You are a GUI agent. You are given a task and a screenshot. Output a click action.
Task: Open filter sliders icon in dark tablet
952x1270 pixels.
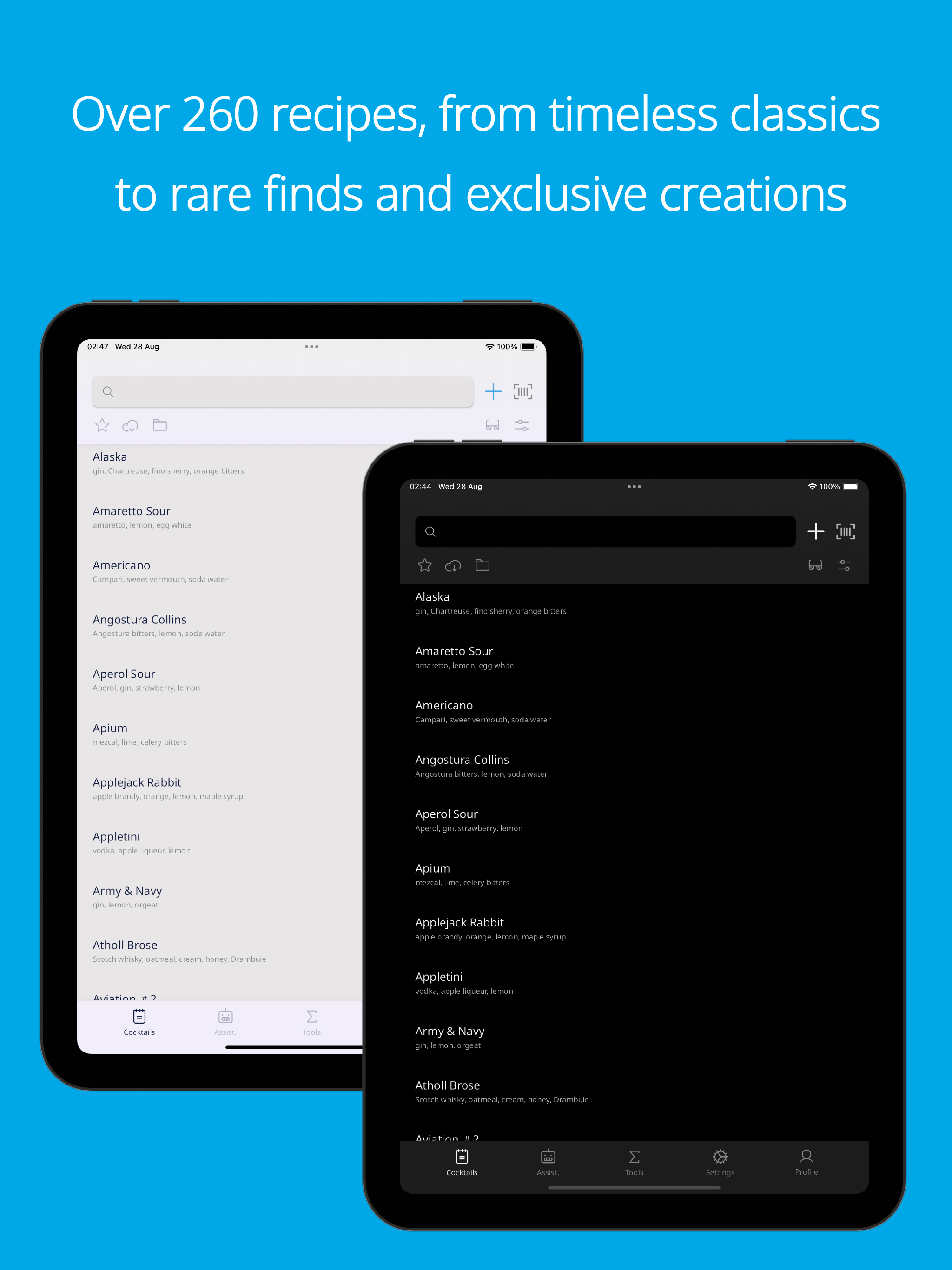[844, 566]
